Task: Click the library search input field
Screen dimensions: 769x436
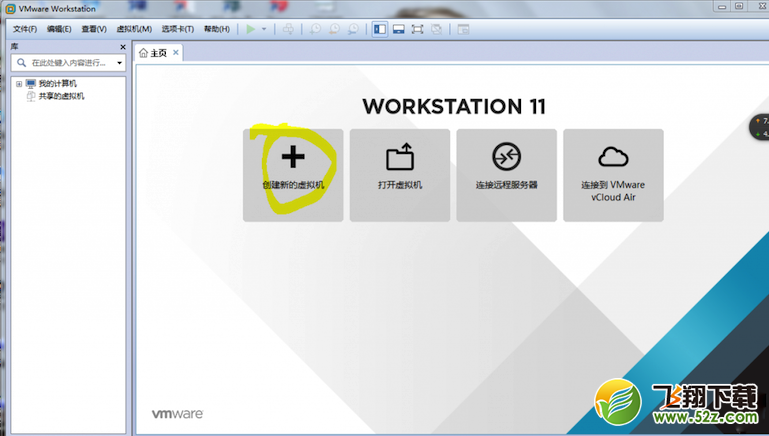Action: (68, 63)
